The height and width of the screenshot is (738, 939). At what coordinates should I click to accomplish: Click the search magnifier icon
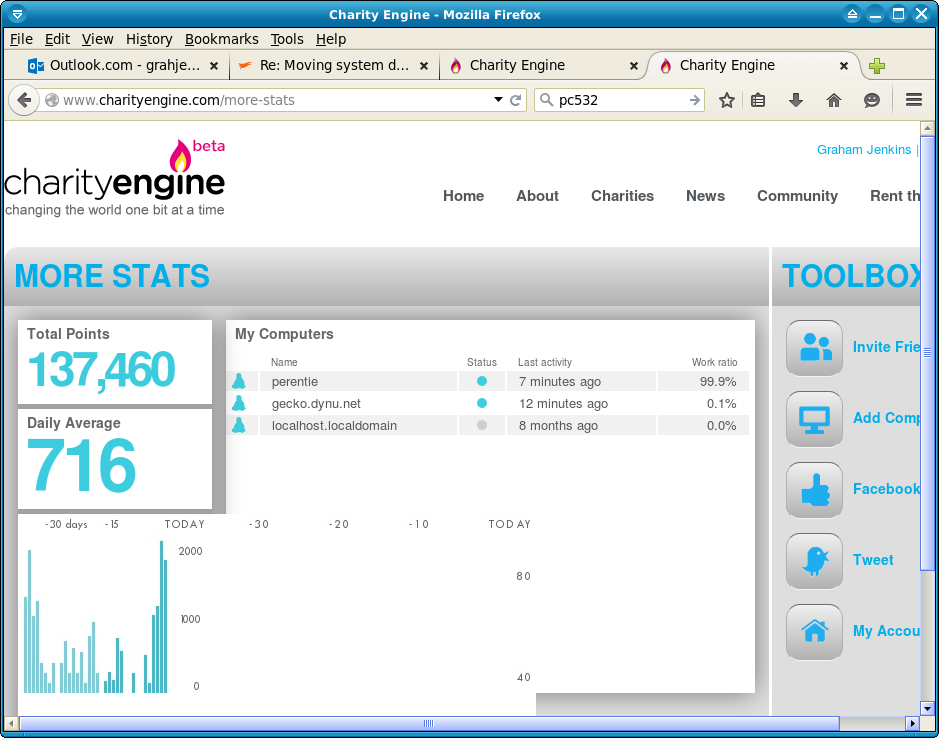(x=546, y=100)
